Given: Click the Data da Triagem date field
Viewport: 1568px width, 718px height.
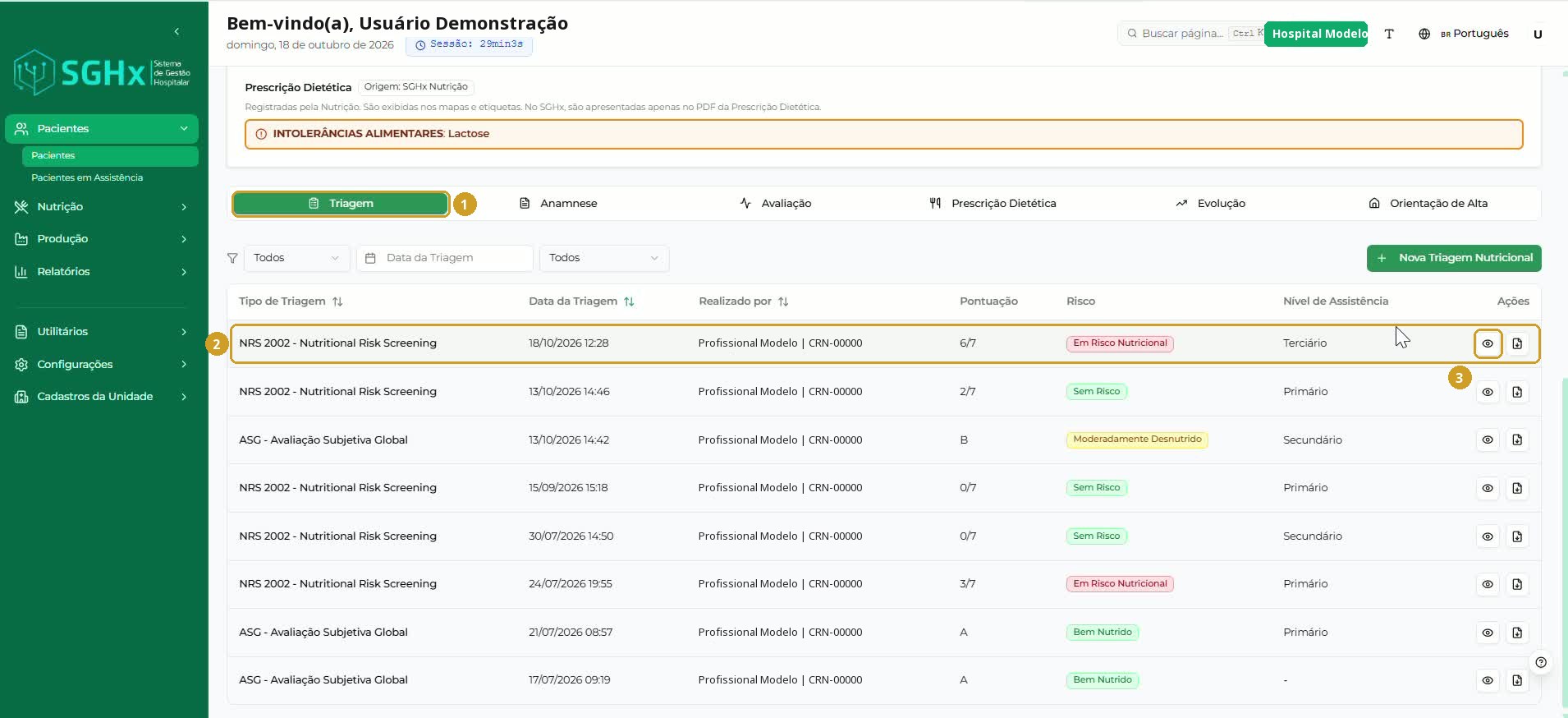Looking at the screenshot, I should pos(445,258).
